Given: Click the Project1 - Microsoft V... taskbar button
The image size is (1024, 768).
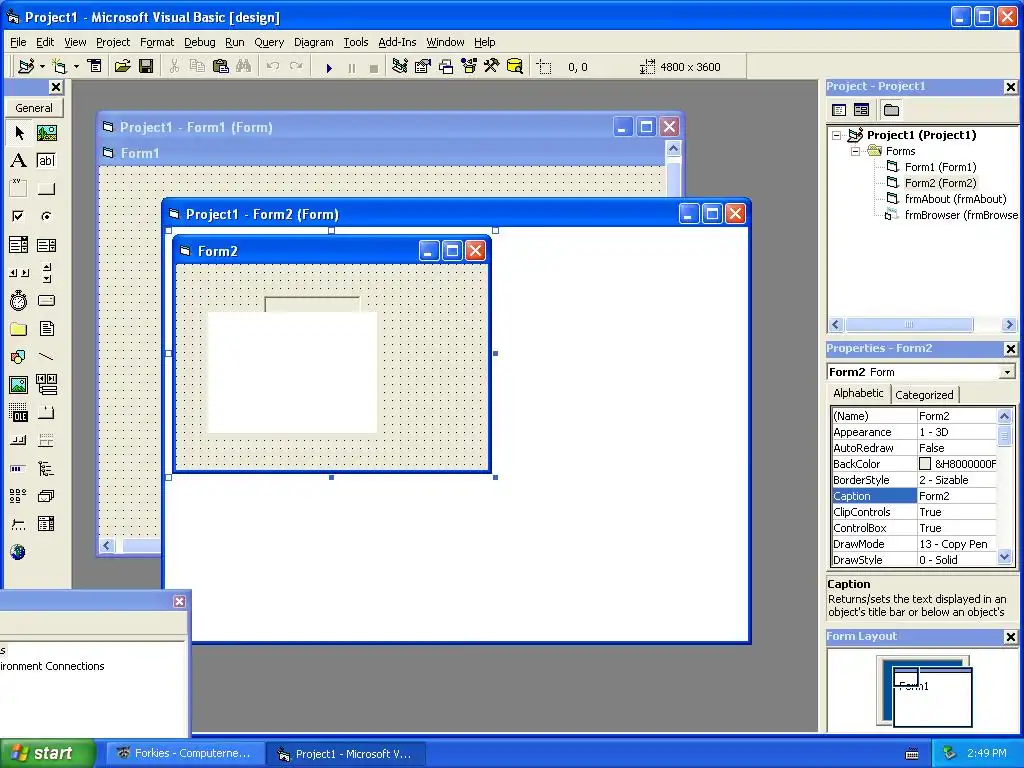Looking at the screenshot, I should click(346, 754).
